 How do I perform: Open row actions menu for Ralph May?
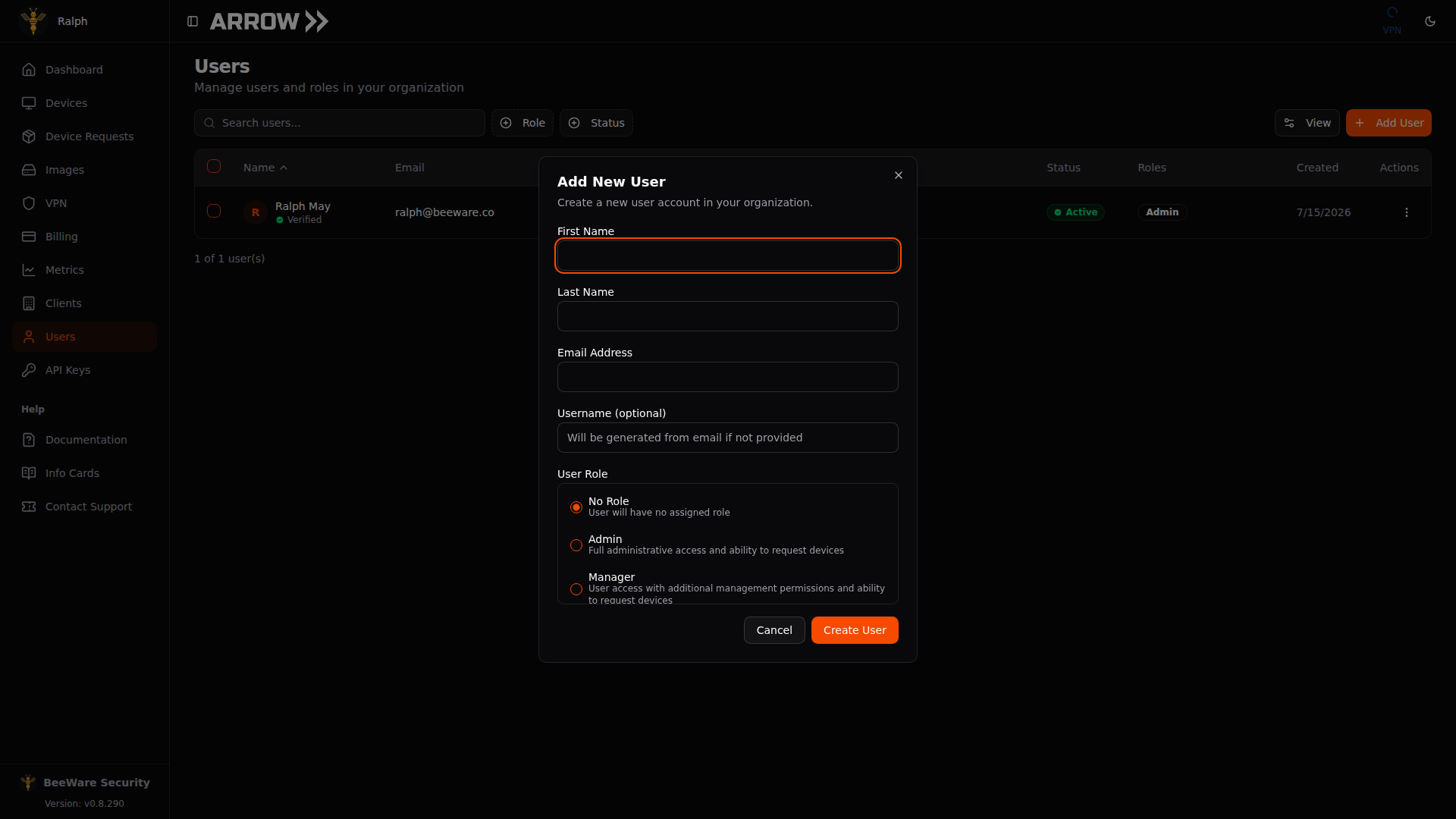1406,212
